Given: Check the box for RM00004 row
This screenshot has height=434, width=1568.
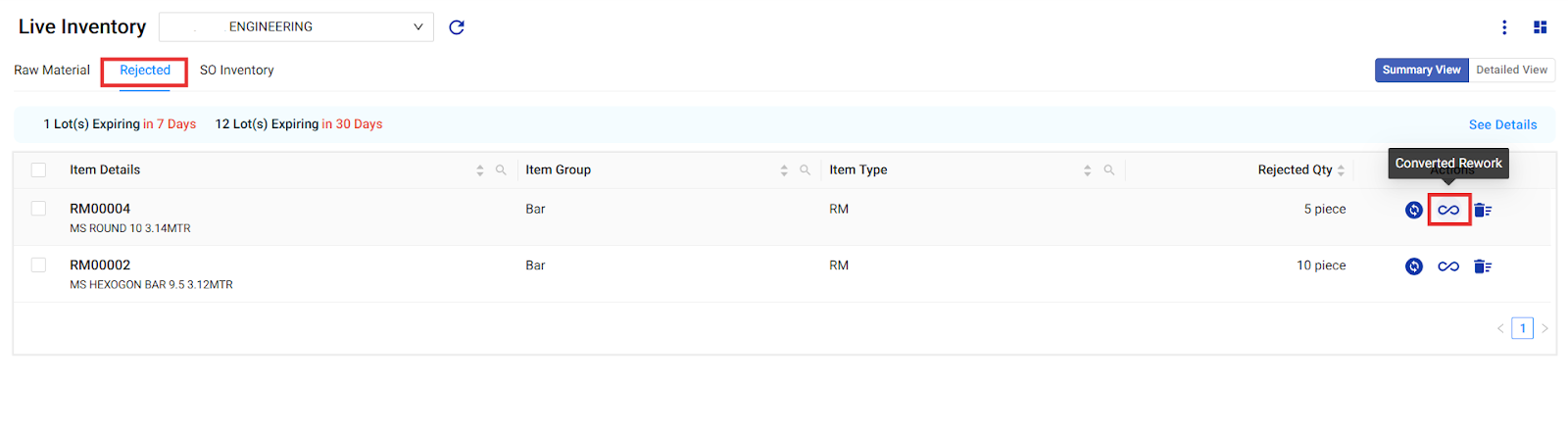Looking at the screenshot, I should [38, 209].
